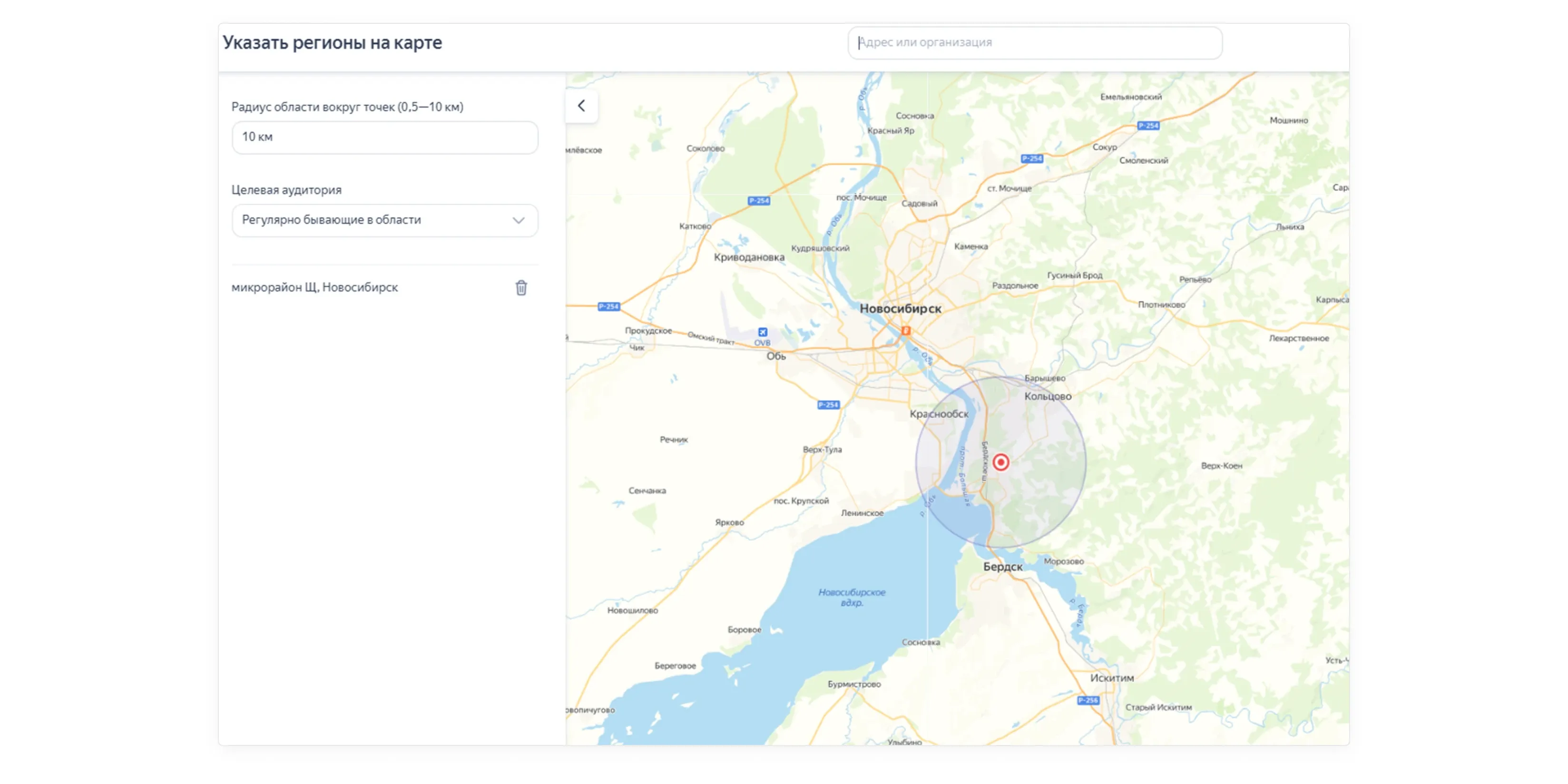
Task: Click the red target marker on map
Action: (x=1001, y=462)
